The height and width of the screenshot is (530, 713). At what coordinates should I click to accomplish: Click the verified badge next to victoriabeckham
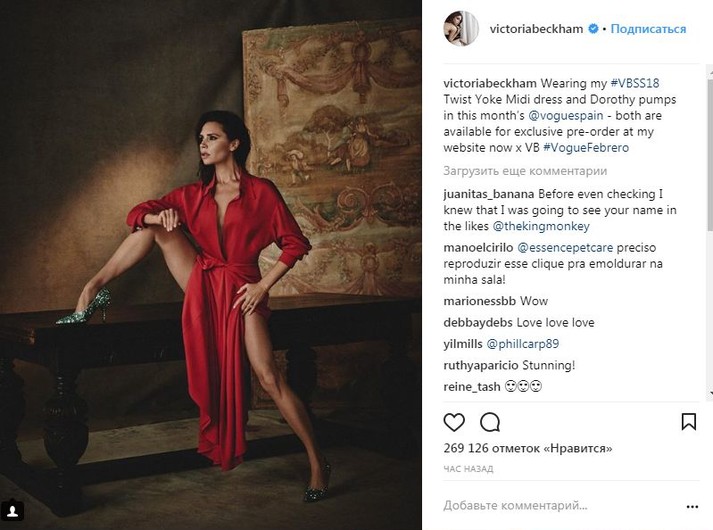click(593, 29)
